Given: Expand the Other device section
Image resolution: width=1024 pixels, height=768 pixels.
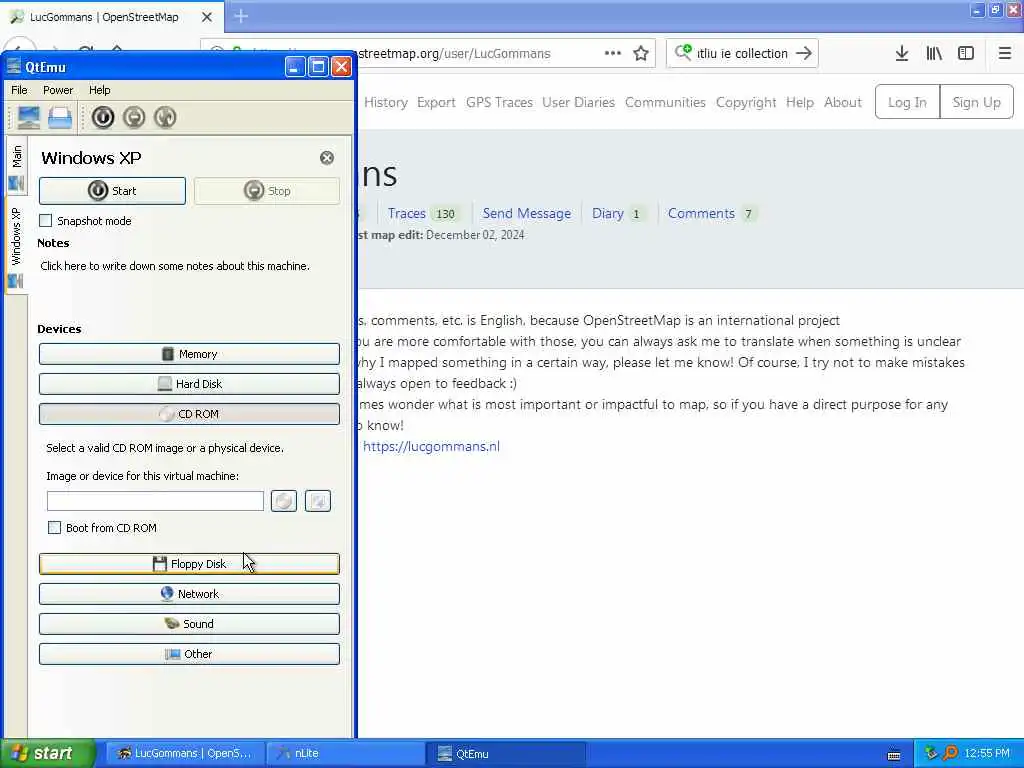Looking at the screenshot, I should (189, 654).
